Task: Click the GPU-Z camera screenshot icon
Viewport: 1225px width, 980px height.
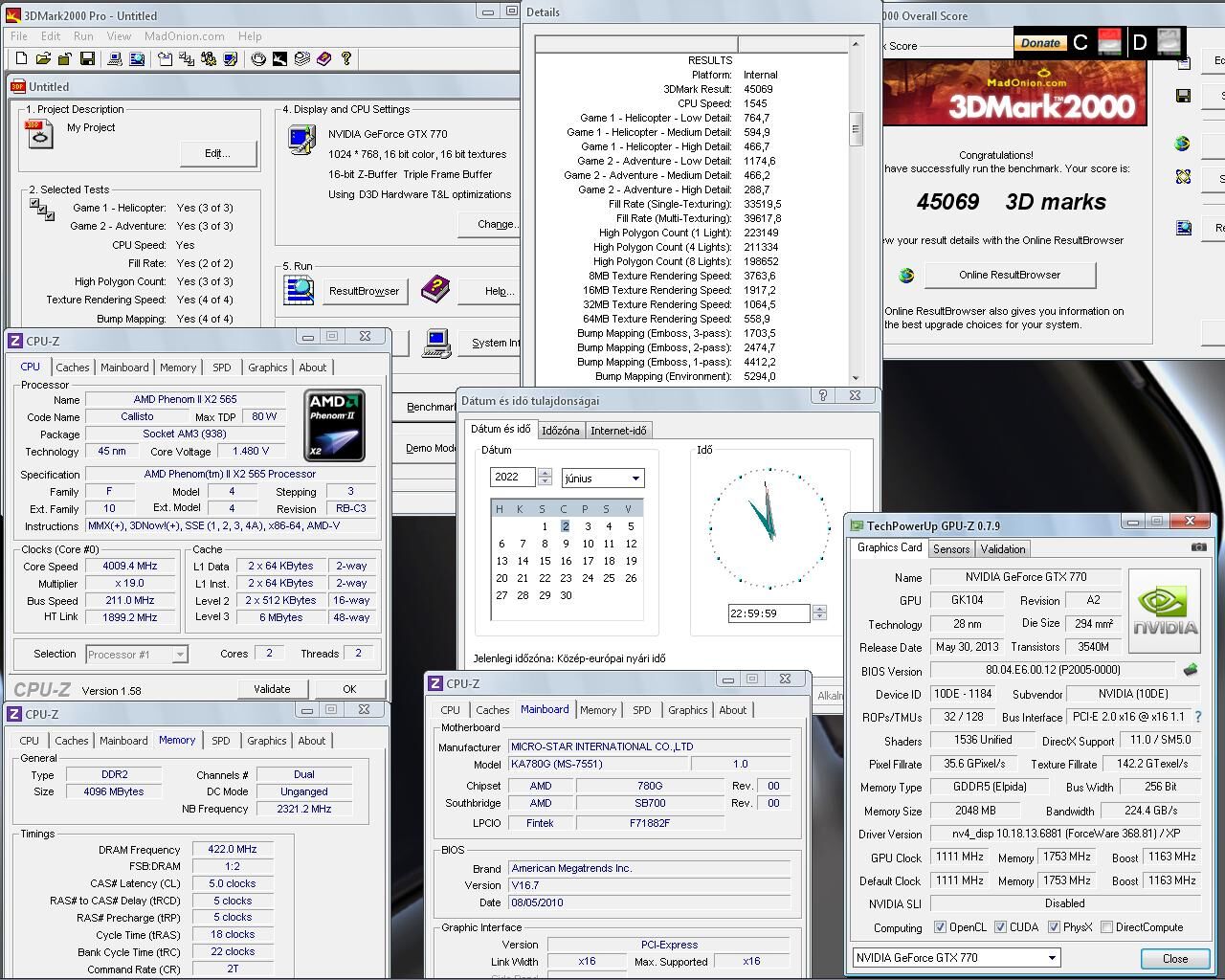Action: (1199, 547)
